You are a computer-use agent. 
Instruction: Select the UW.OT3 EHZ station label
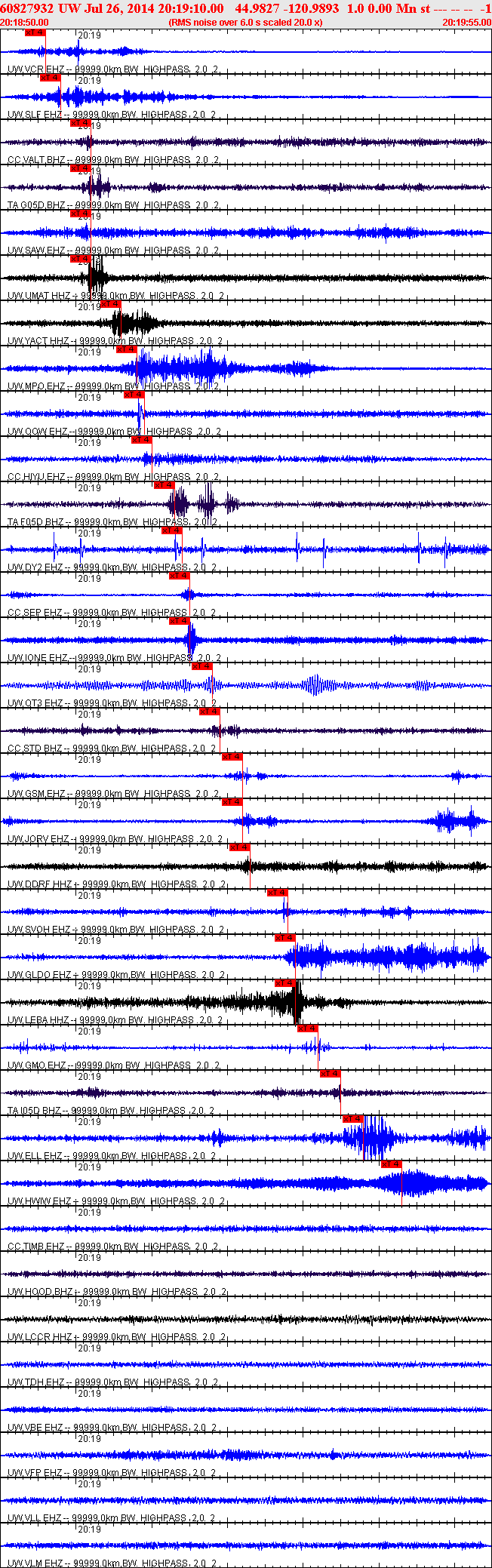pyautogui.click(x=35, y=703)
